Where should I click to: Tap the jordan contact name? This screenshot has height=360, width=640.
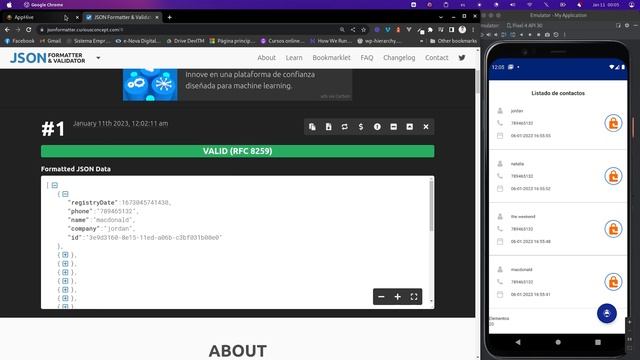[x=517, y=111]
